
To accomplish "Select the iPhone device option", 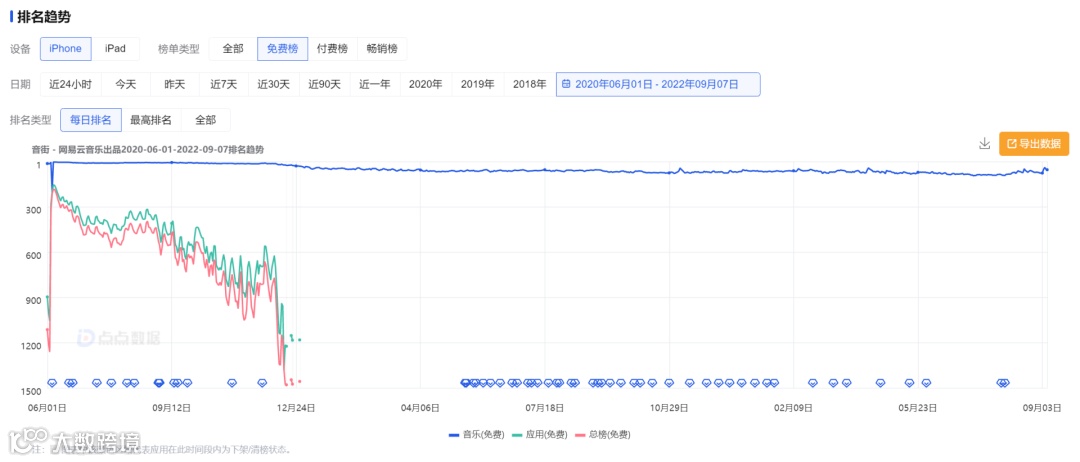I will coord(65,49).
